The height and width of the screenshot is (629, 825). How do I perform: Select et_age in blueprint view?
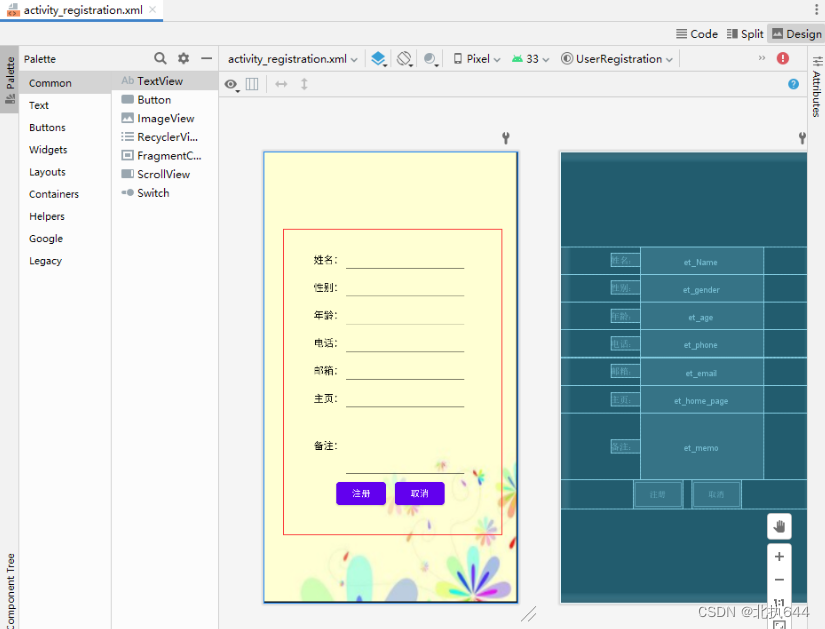701,317
